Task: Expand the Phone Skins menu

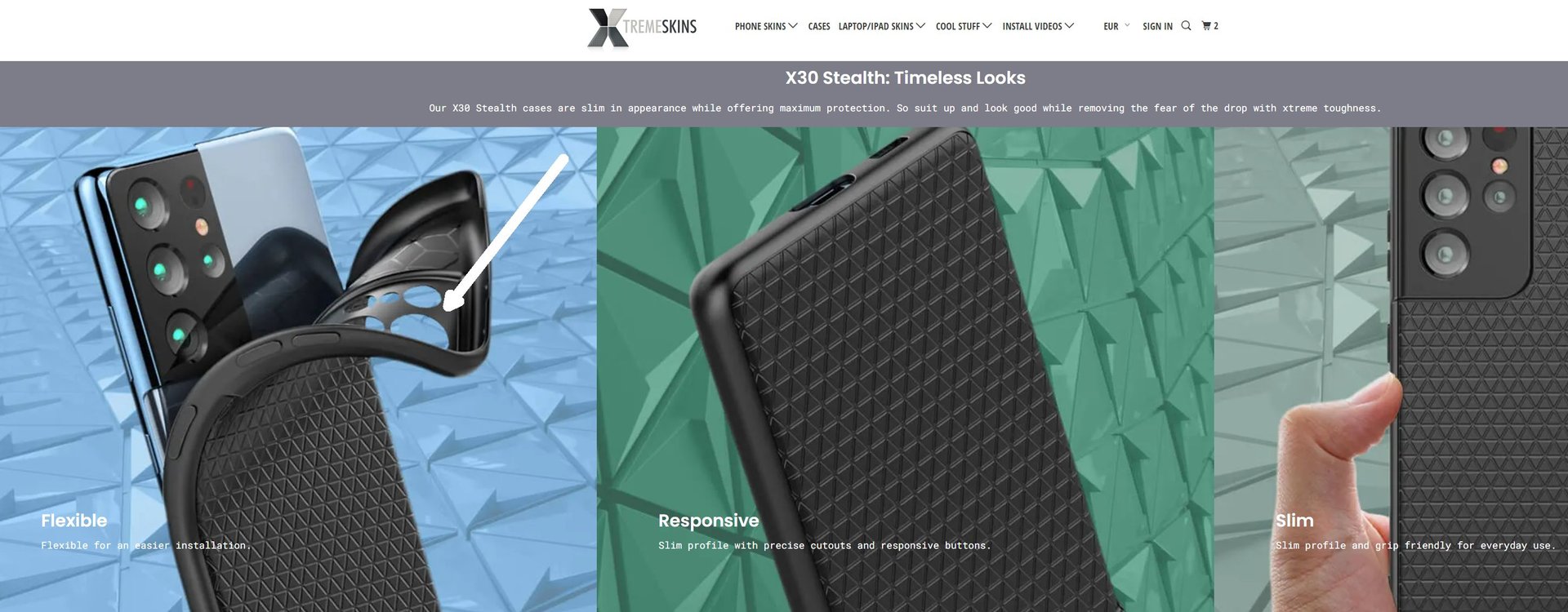Action: click(766, 27)
